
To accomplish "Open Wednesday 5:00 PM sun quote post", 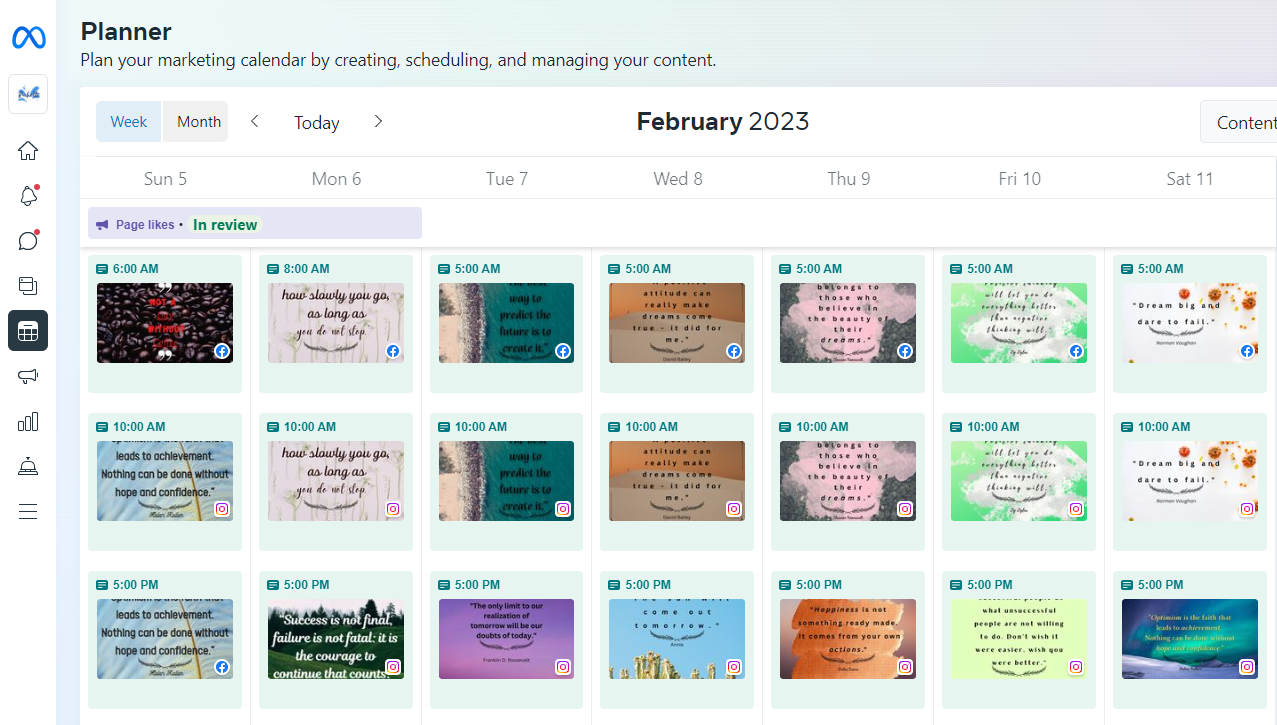I will pos(677,639).
